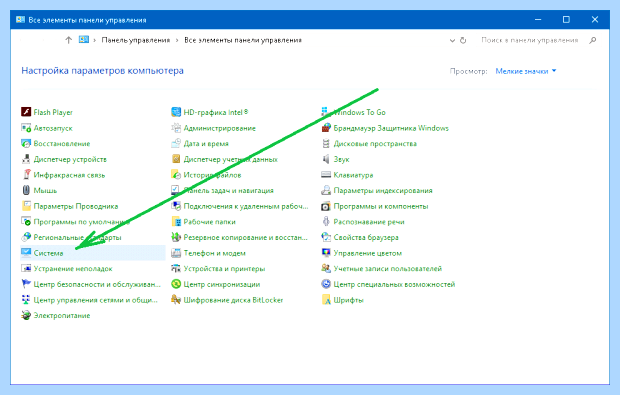This screenshot has height=395, width=620.
Task: Open the Мелкие значки view dropdown
Action: [526, 71]
